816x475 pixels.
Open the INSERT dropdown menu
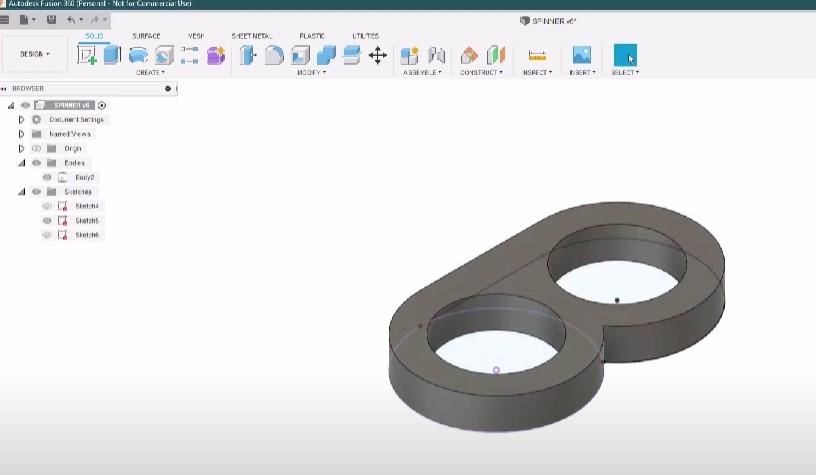pyautogui.click(x=582, y=72)
